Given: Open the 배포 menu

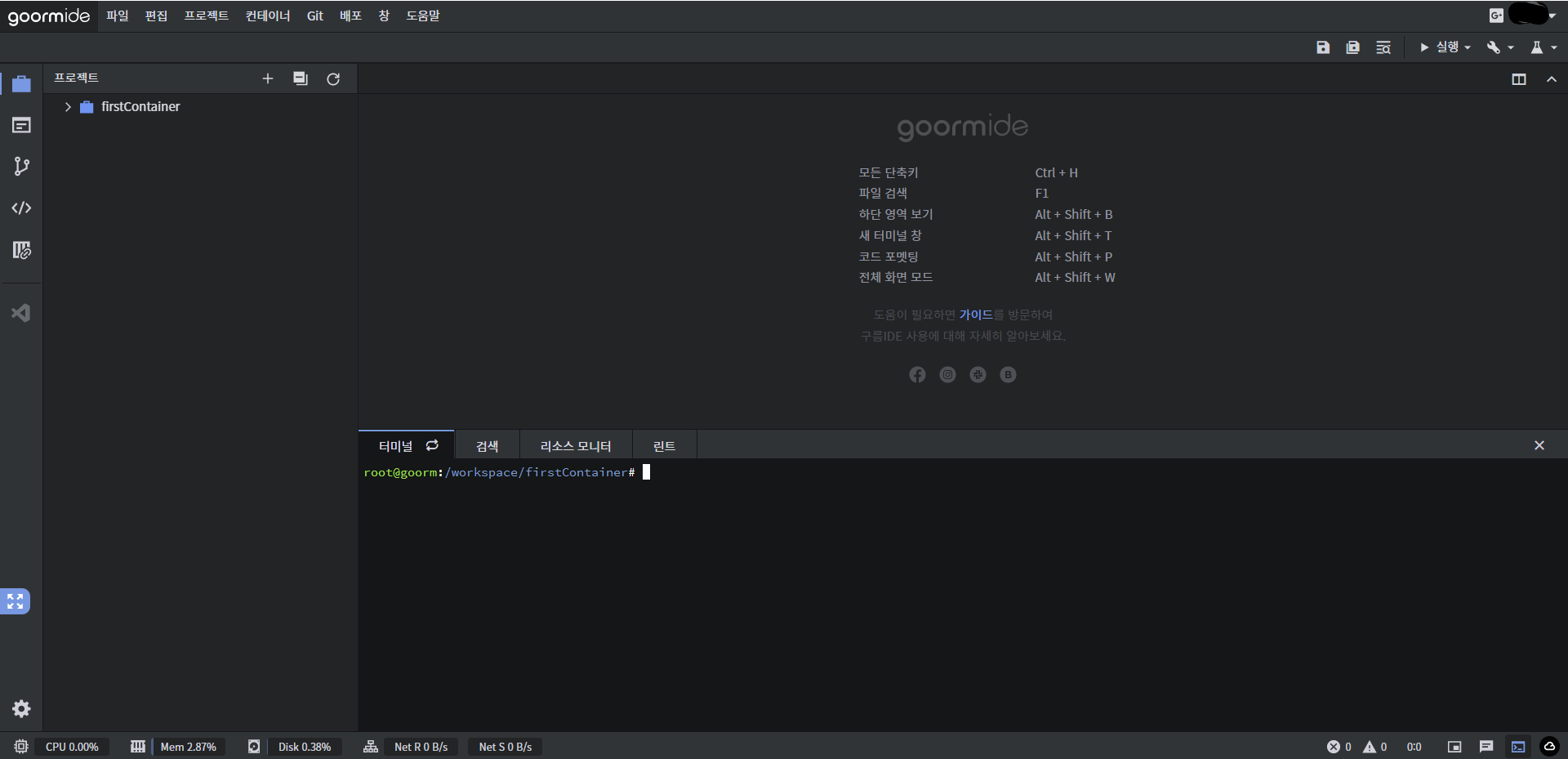Looking at the screenshot, I should pos(351,16).
